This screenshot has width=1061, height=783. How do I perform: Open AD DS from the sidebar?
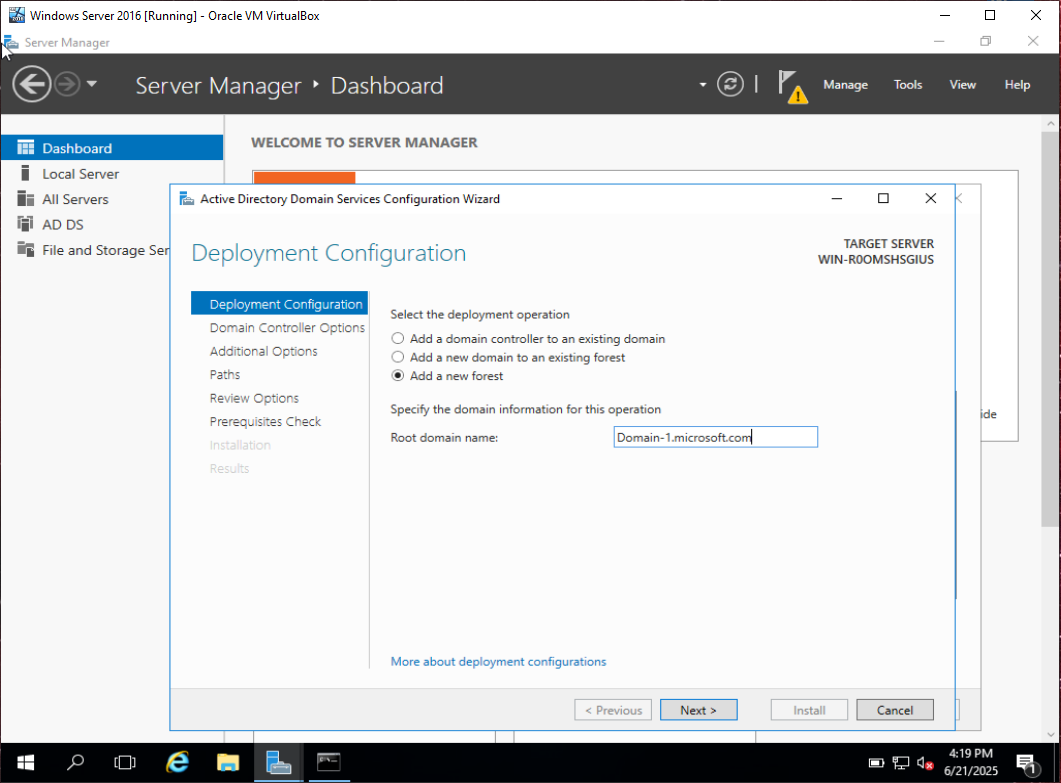(63, 225)
